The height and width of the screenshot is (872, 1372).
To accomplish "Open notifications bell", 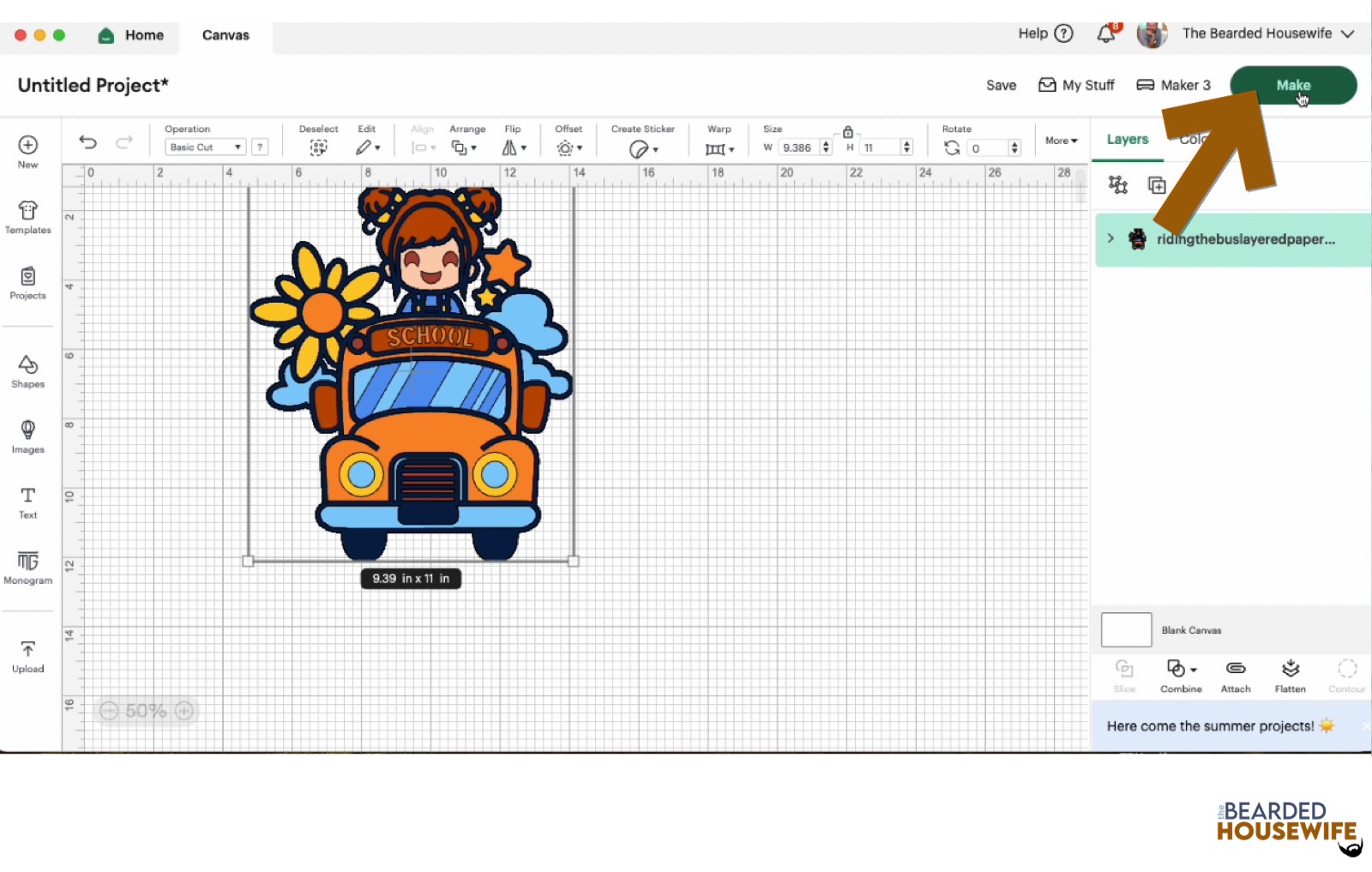I will [1106, 34].
